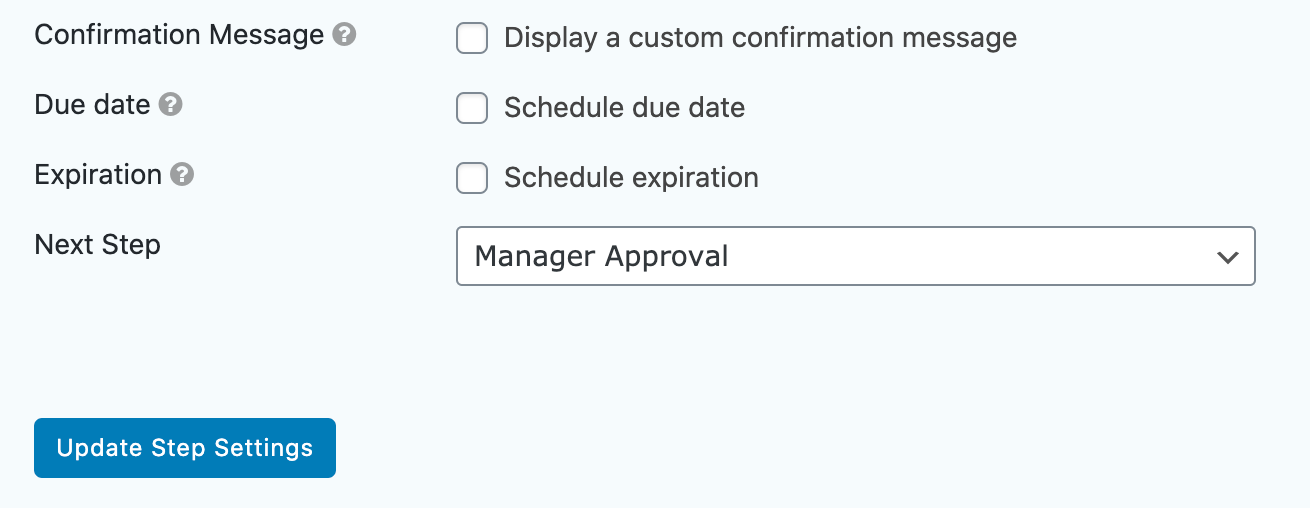
Task: Click the Due date field label
Action: [x=92, y=104]
